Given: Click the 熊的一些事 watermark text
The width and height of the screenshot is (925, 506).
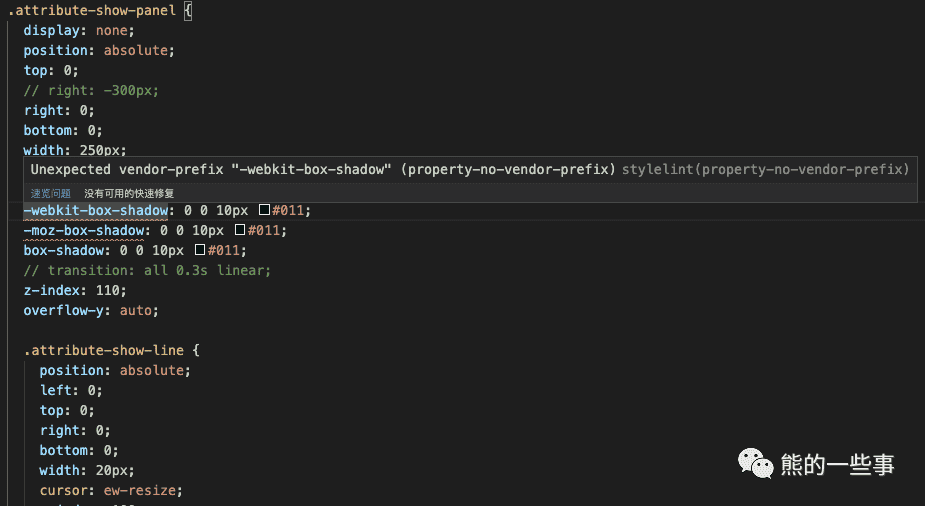Looking at the screenshot, I should pos(838,464).
